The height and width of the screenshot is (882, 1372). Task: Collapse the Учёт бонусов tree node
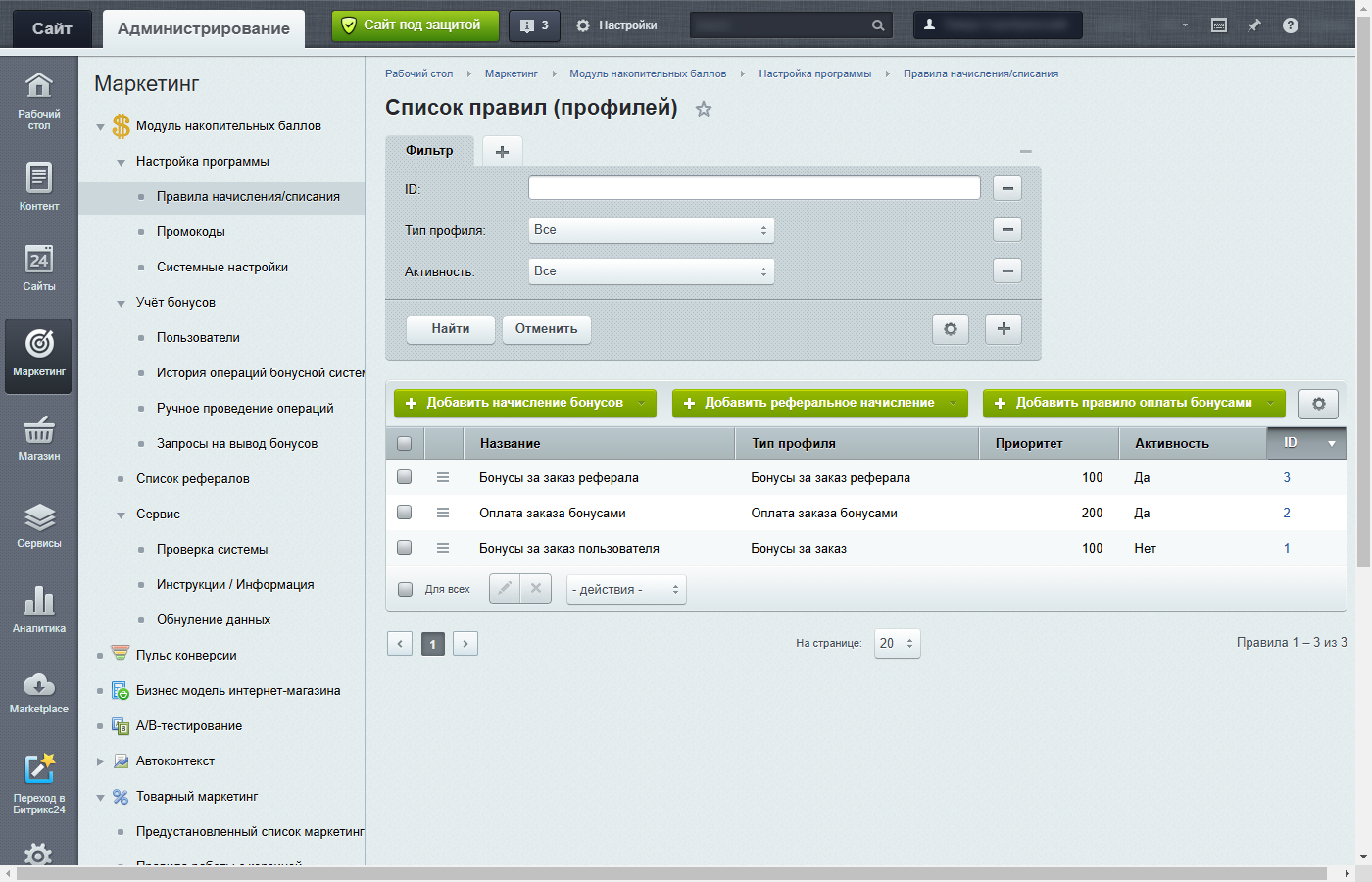[122, 303]
